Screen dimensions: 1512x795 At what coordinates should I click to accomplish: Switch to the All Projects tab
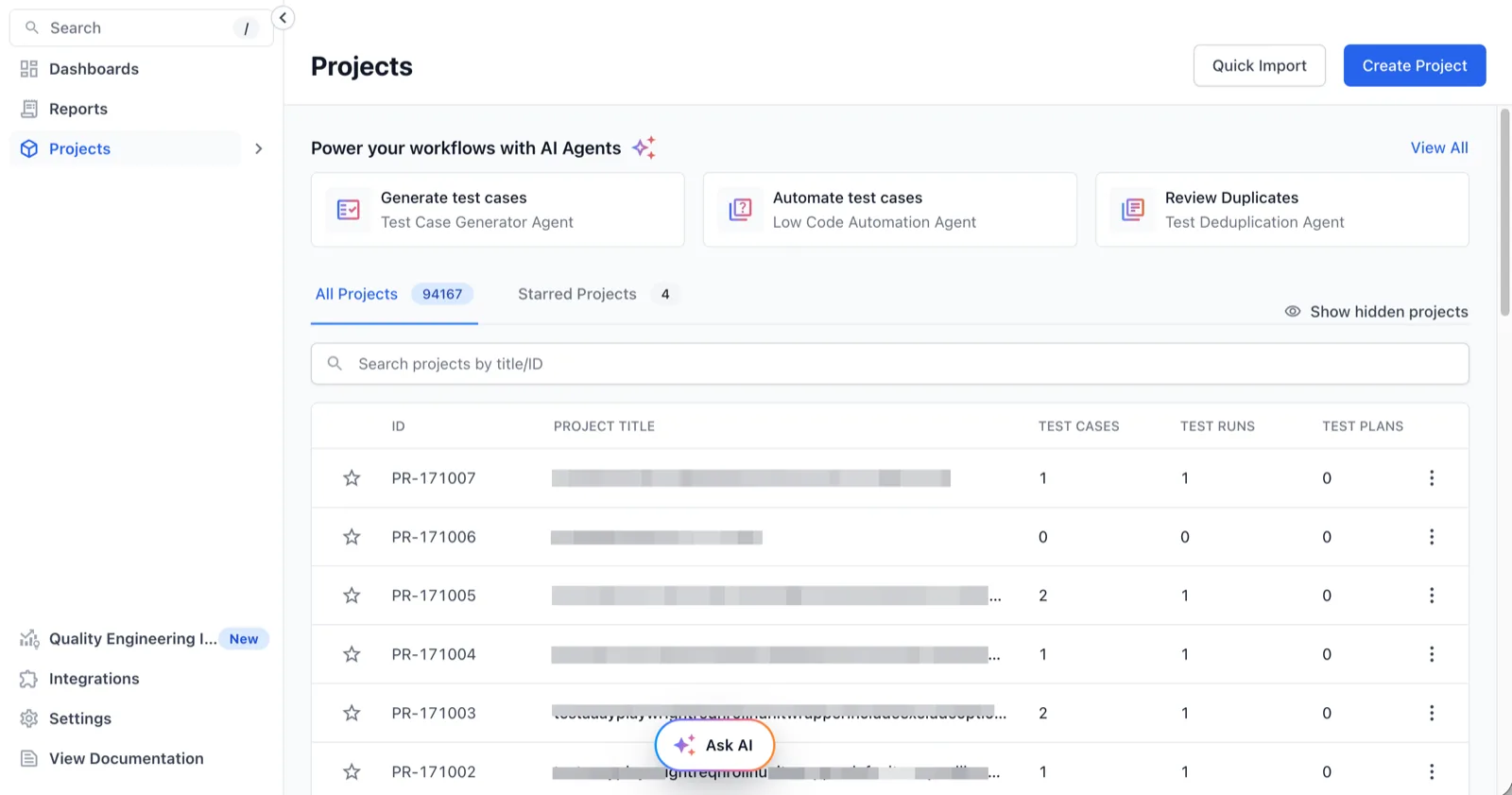pyautogui.click(x=394, y=294)
